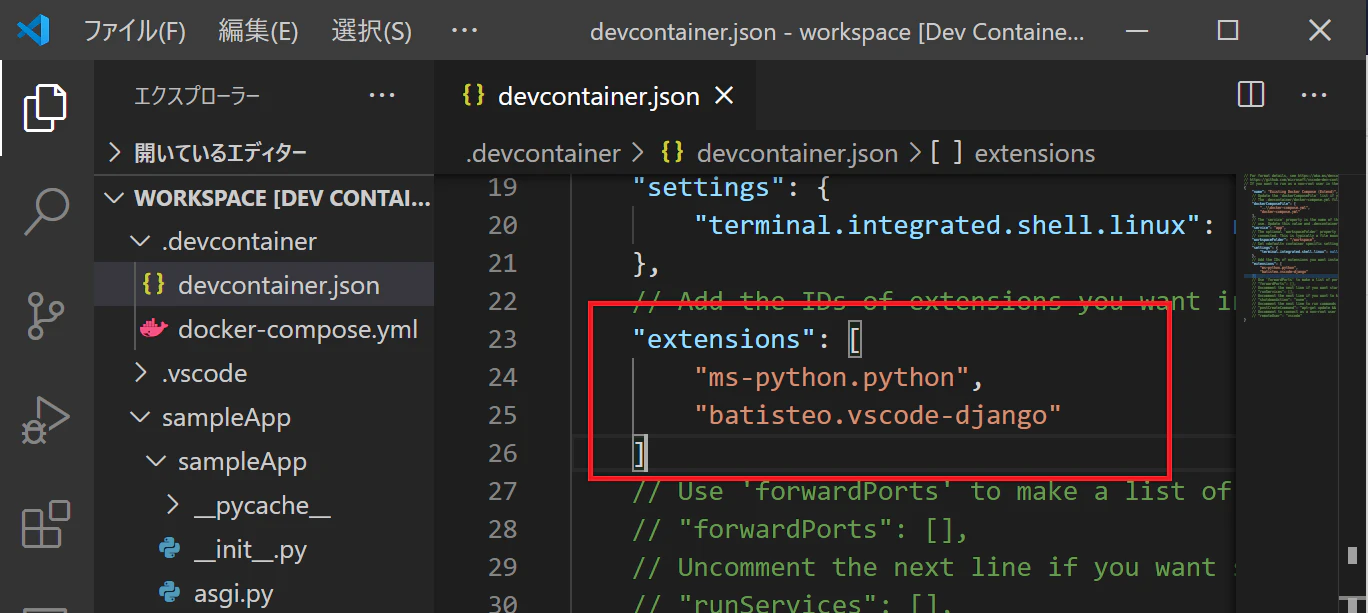Open the Extensions view icon

46,524
